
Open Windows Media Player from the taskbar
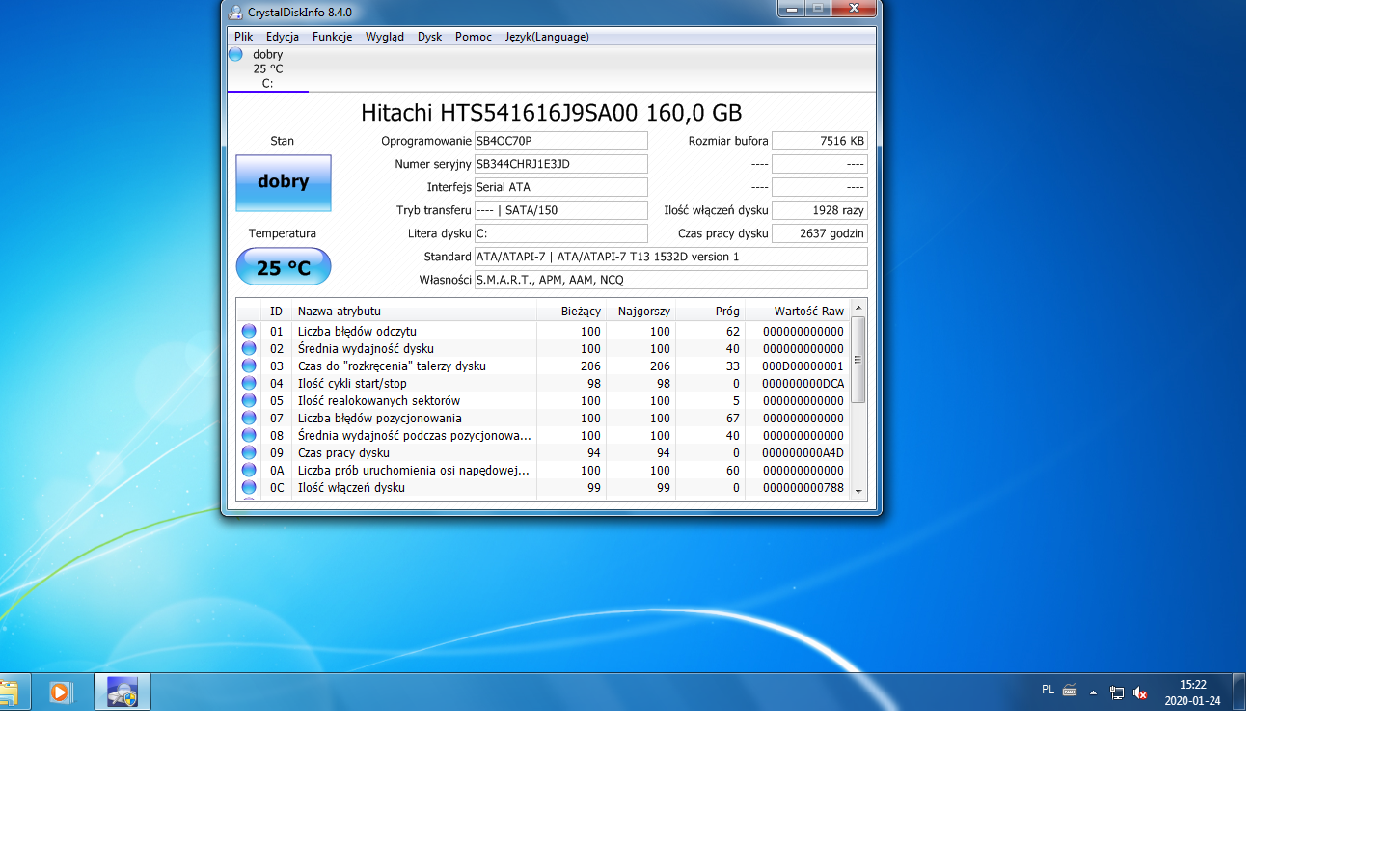60,692
